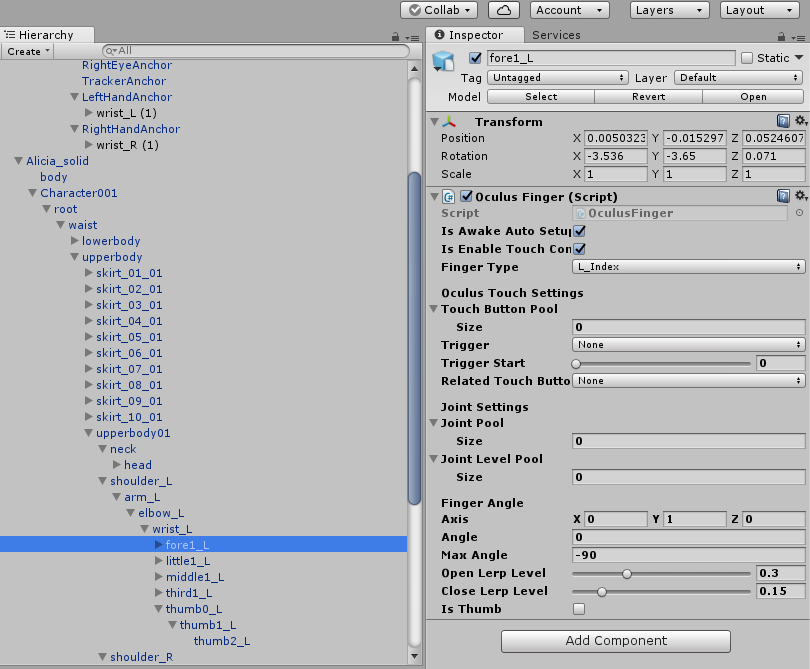
Task: Click the Max Angle input field
Action: [x=689, y=555]
